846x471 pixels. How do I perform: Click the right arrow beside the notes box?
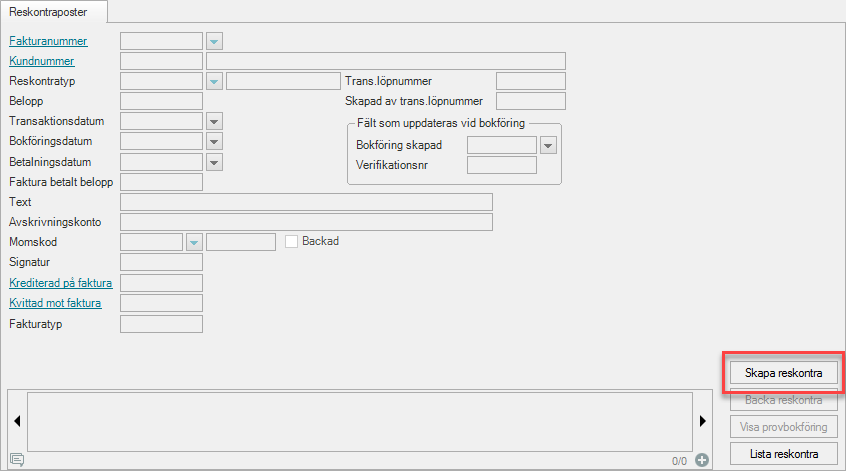[x=704, y=420]
